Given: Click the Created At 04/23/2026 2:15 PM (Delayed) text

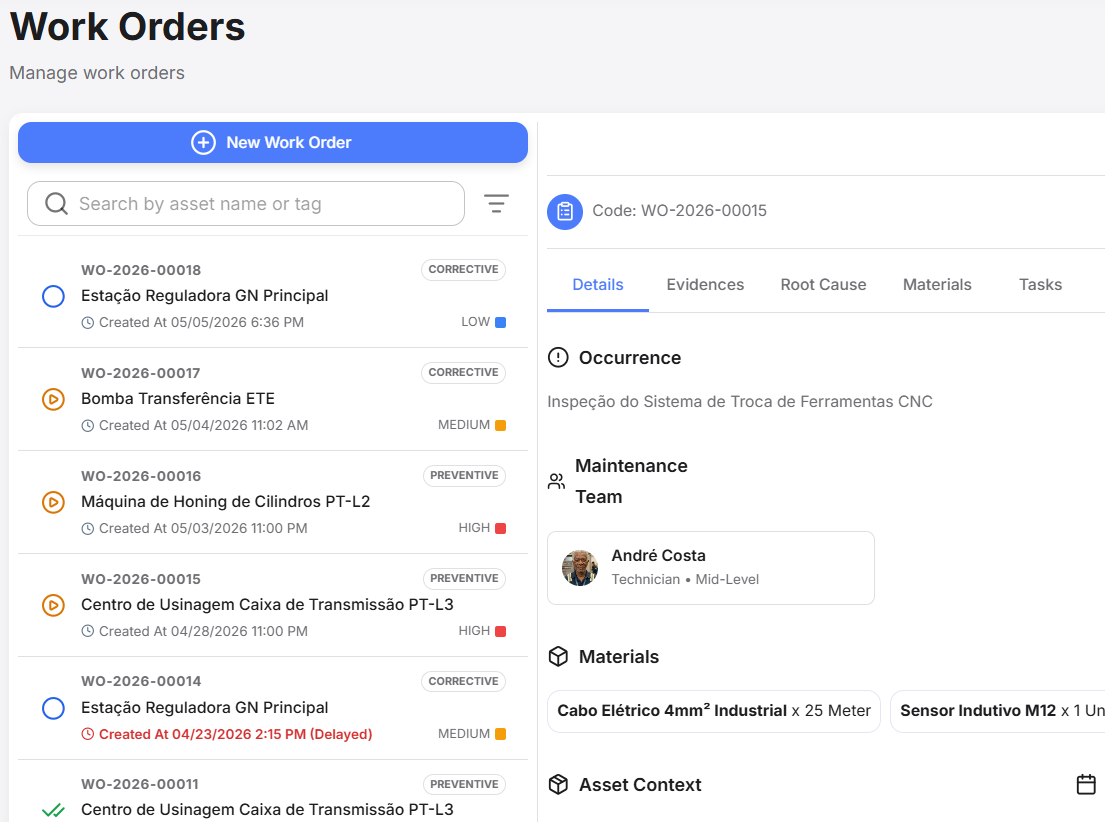Looking at the screenshot, I should point(235,734).
